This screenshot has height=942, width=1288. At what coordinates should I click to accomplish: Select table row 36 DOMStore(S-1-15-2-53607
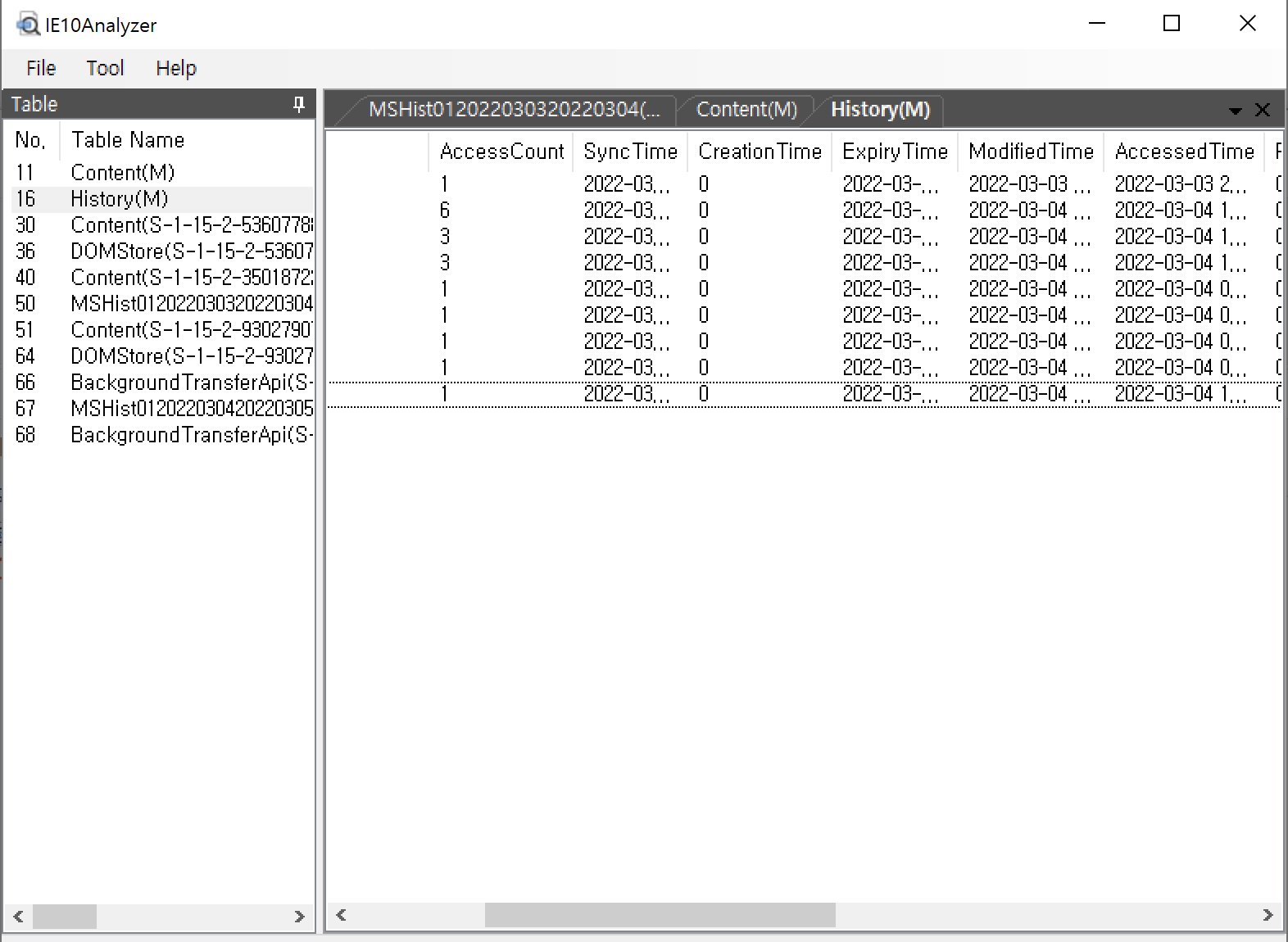point(162,251)
